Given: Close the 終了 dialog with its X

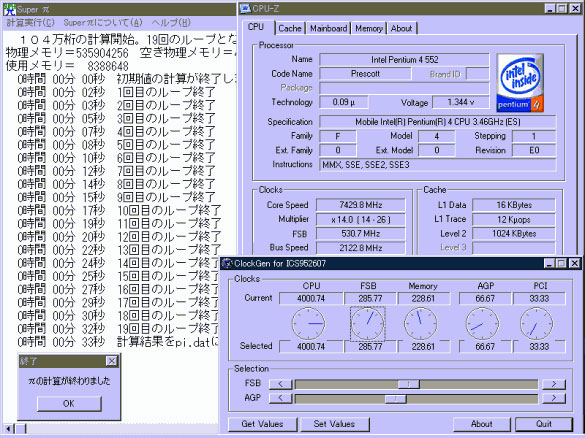Looking at the screenshot, I should pos(112,361).
